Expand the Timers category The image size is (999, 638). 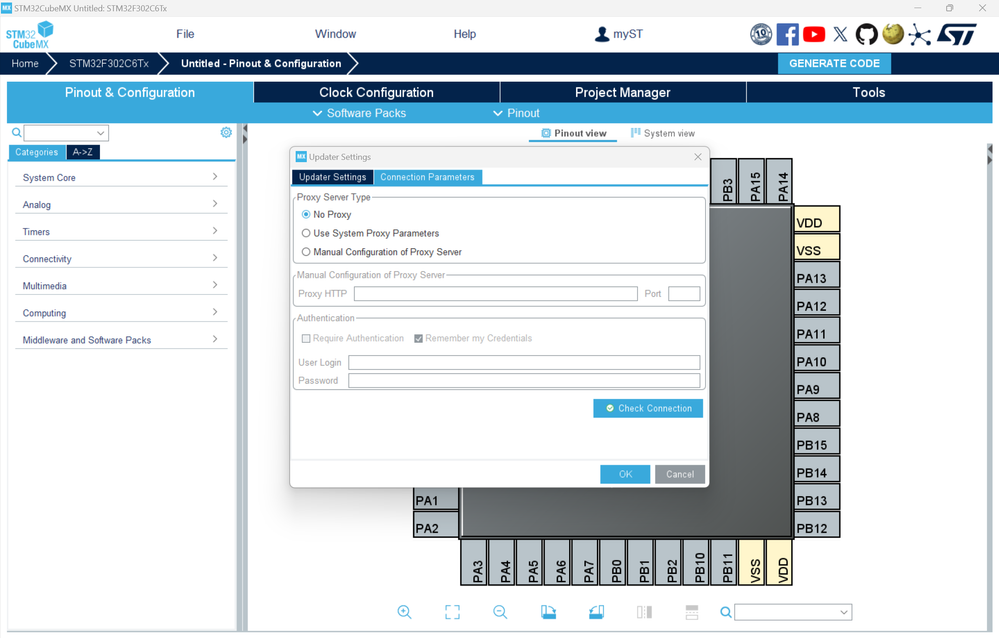tap(121, 231)
